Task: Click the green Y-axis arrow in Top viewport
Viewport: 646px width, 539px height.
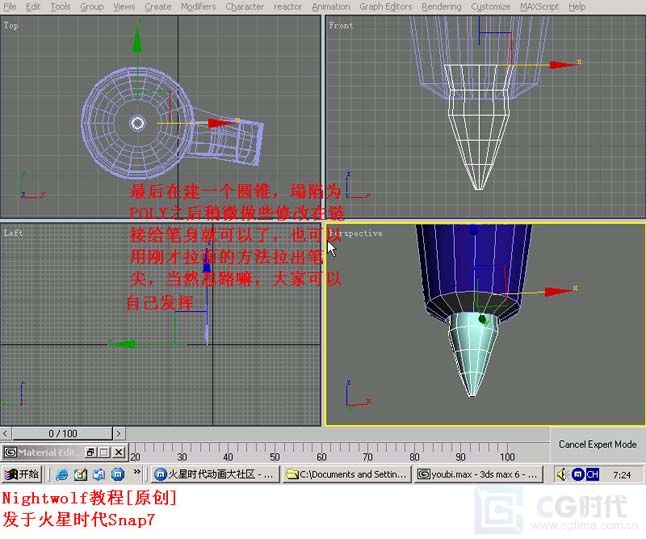Action: pyautogui.click(x=137, y=41)
